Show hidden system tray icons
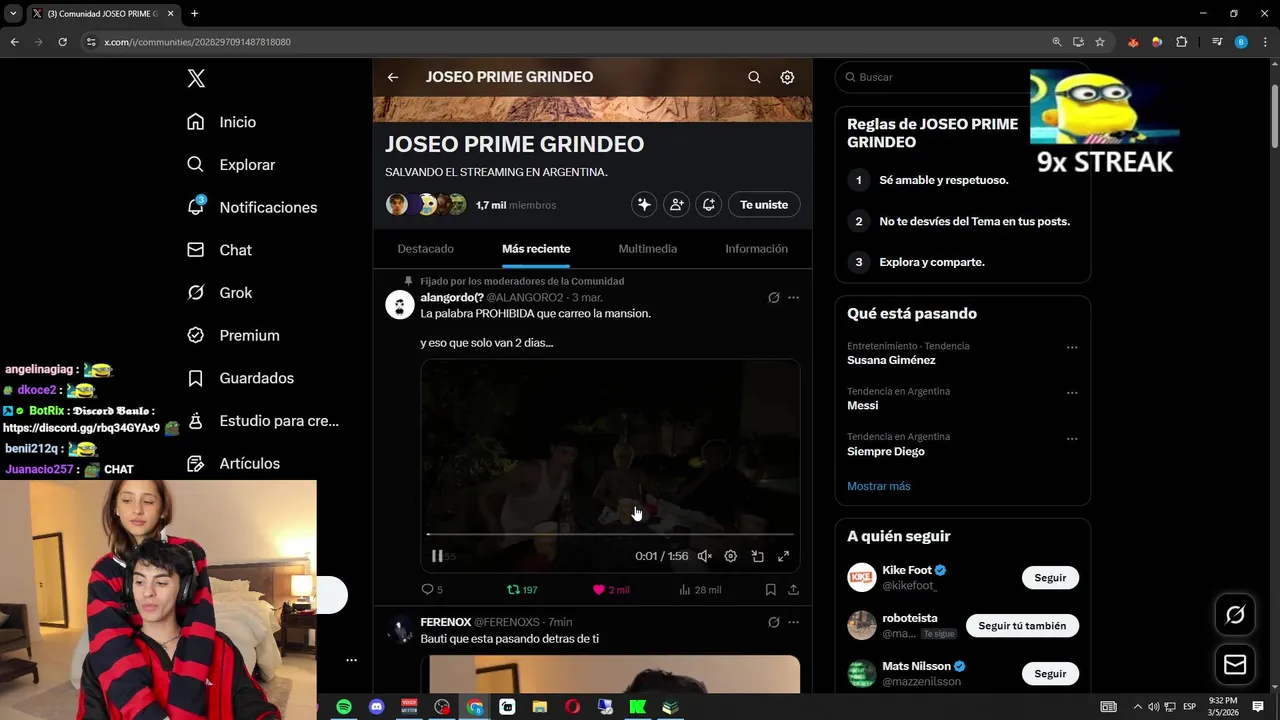 tap(1137, 707)
